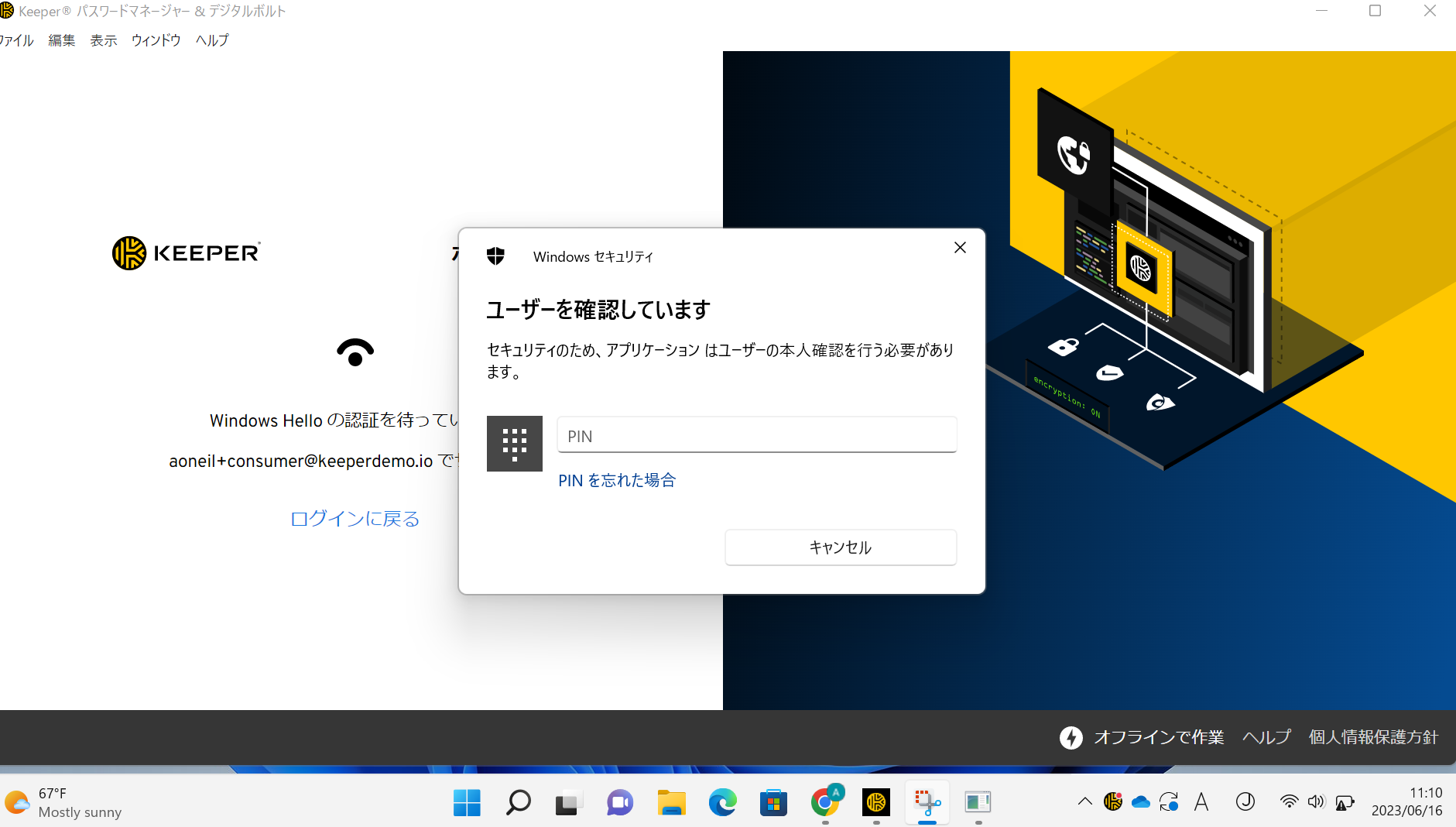
Task: Open the ウィンドウ menu
Action: [x=156, y=40]
